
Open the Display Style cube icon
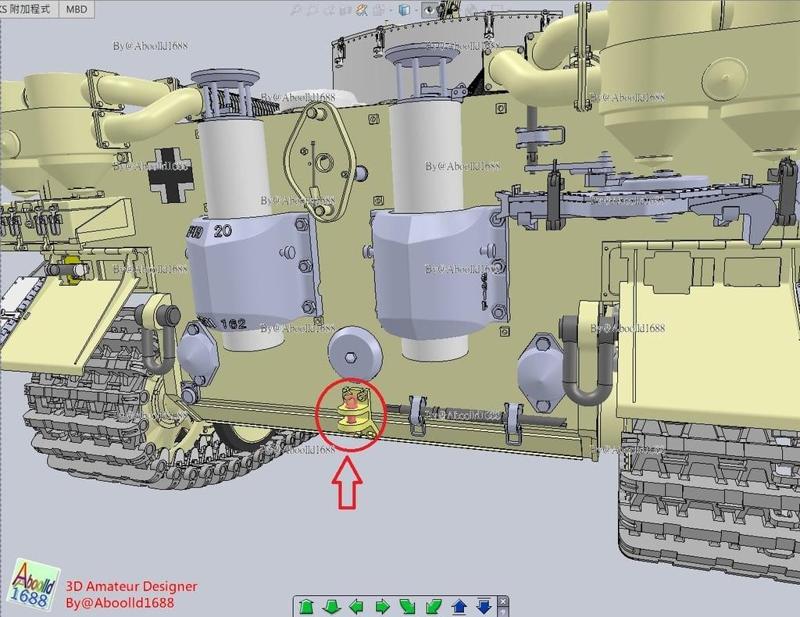(x=404, y=10)
